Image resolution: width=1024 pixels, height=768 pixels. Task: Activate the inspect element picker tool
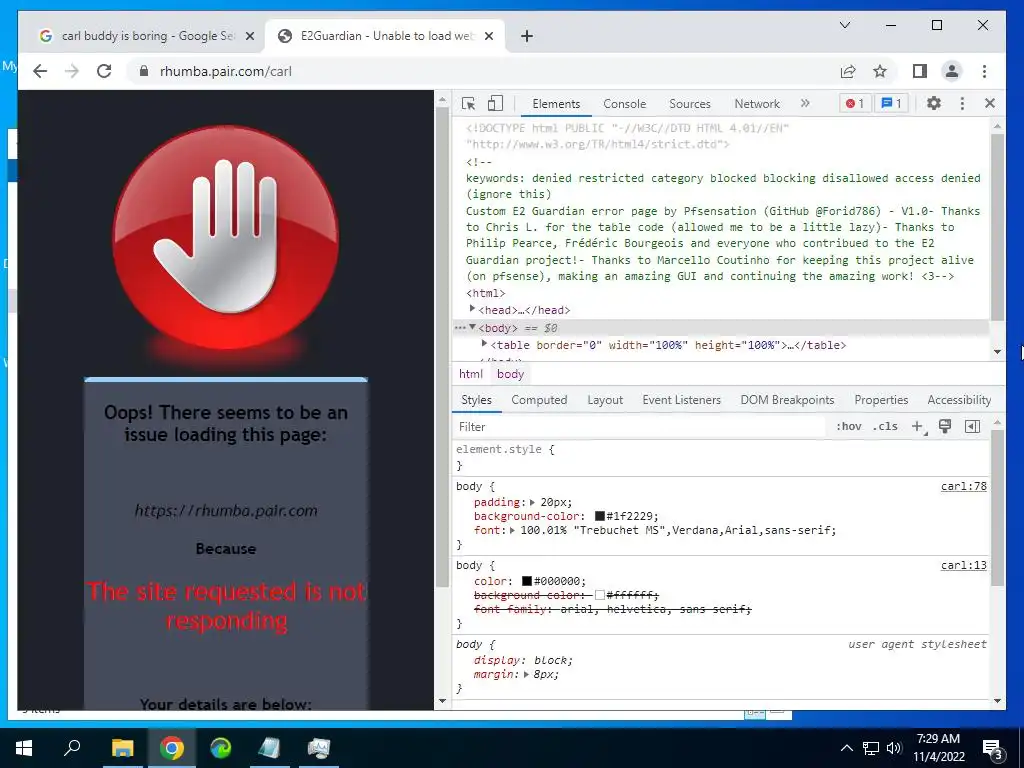tap(468, 103)
